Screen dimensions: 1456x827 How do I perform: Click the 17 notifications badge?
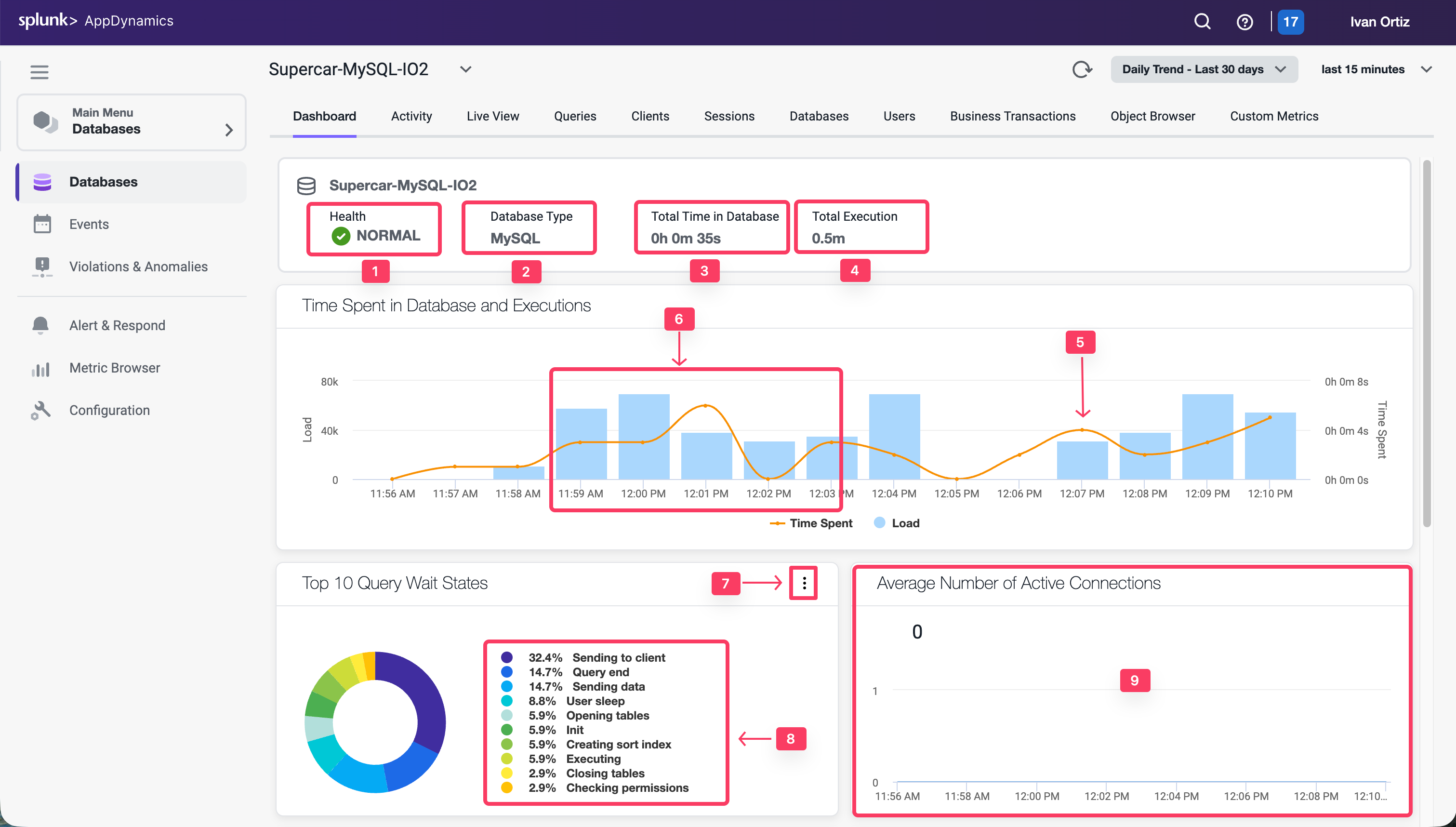pyautogui.click(x=1290, y=22)
